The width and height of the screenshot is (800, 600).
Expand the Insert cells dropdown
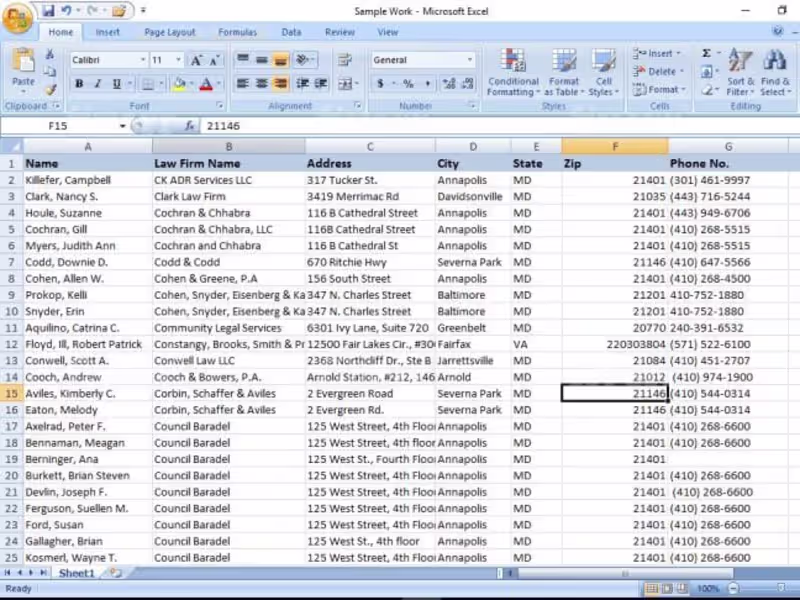[679, 53]
